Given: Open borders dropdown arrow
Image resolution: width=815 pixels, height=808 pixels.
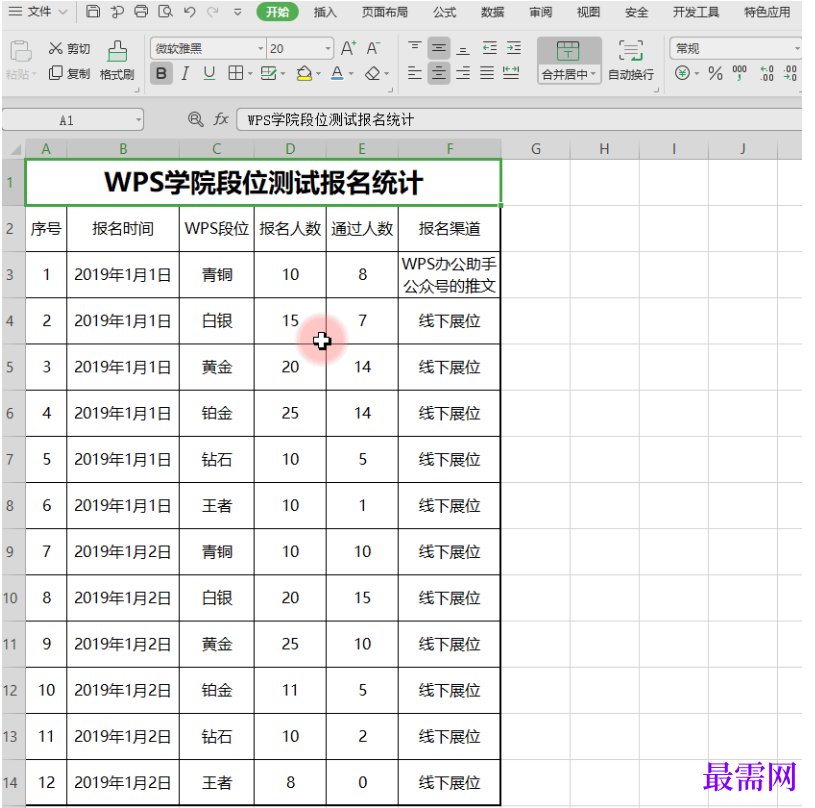Looking at the screenshot, I should [x=250, y=74].
